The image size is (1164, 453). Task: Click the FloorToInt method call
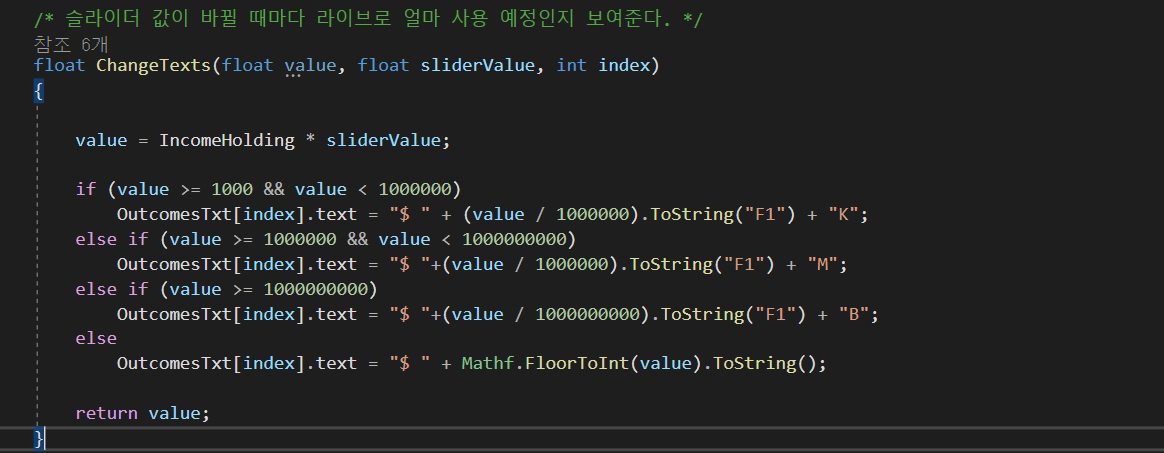click(578, 363)
